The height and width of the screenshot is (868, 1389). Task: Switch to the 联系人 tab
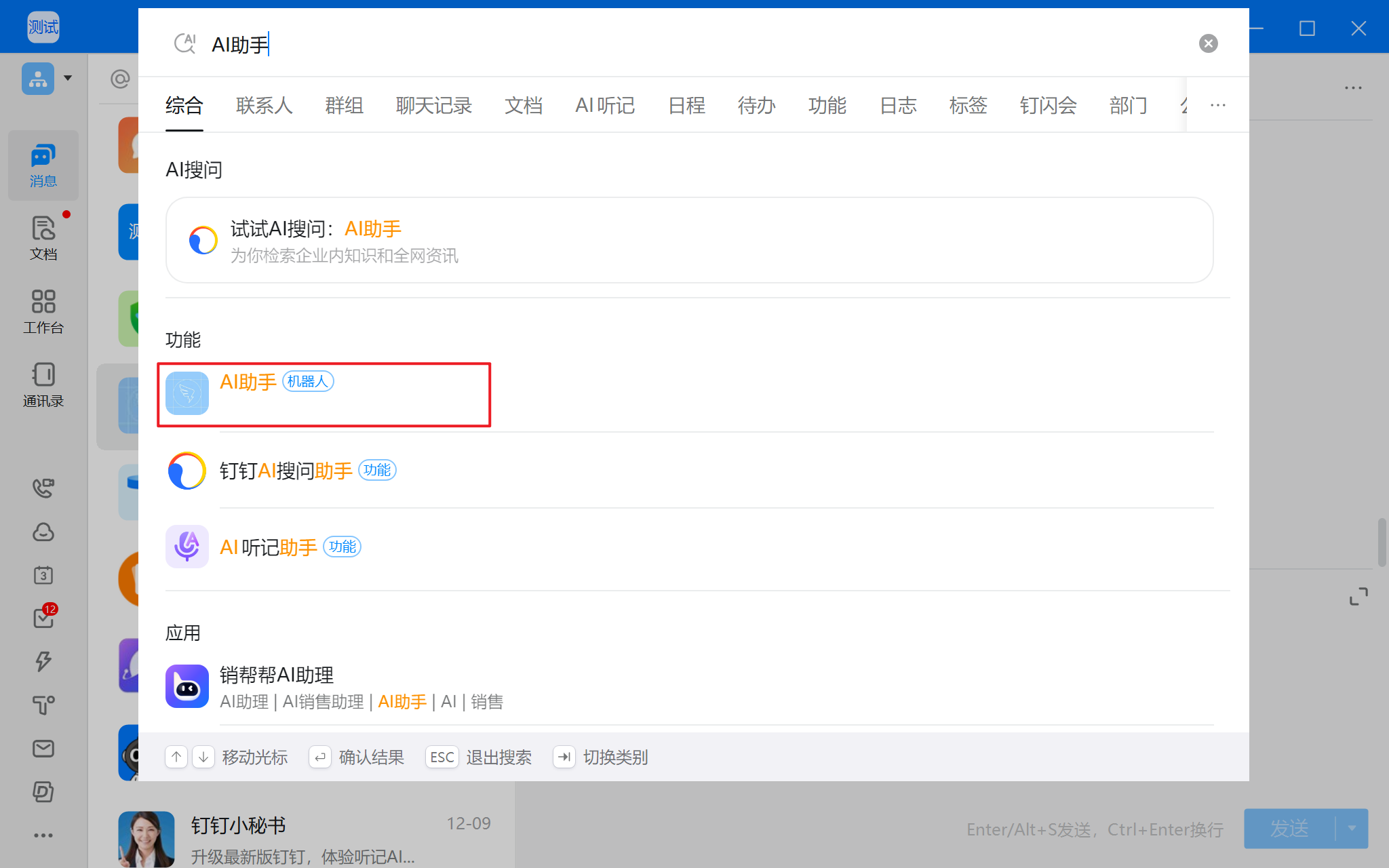click(264, 106)
